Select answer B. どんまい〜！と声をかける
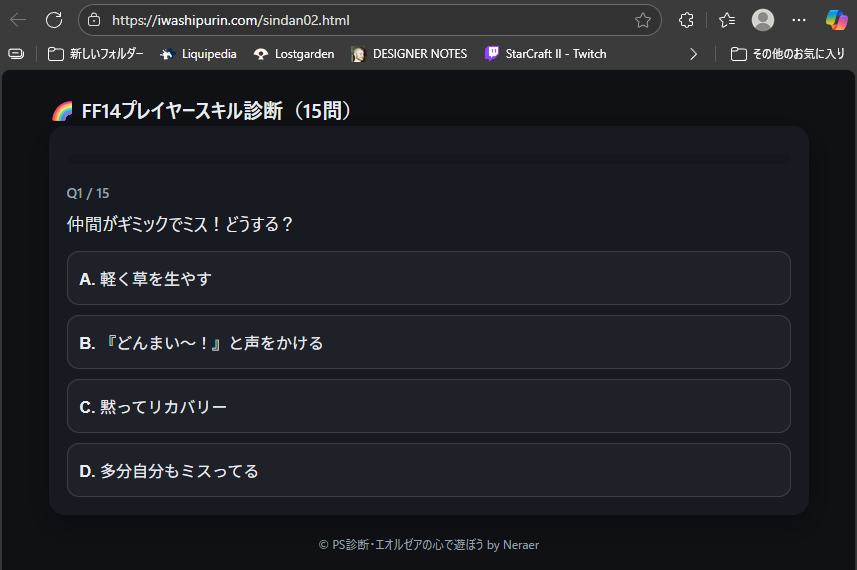 428,342
